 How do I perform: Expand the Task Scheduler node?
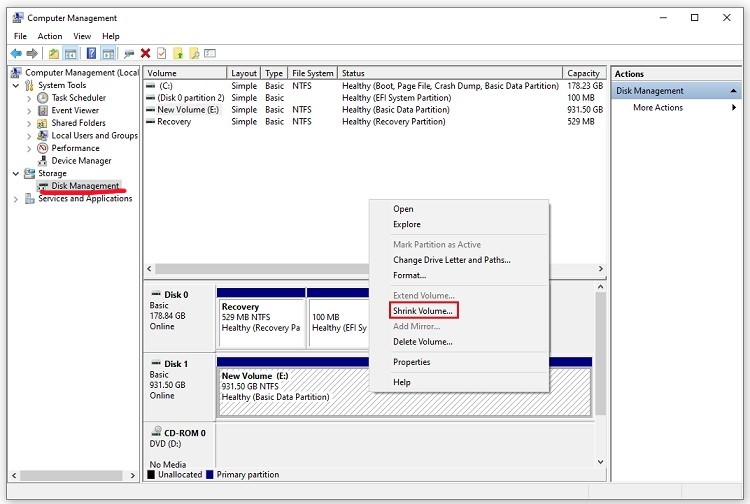coord(29,98)
